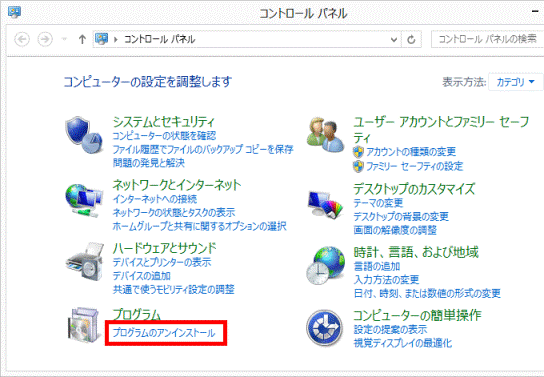The width and height of the screenshot is (544, 377).
Task: Click the System and Security shield icon
Action: pos(84,135)
